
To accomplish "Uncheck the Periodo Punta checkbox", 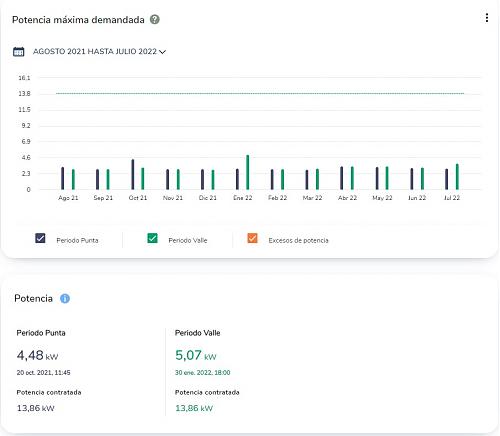I will tap(40, 238).
